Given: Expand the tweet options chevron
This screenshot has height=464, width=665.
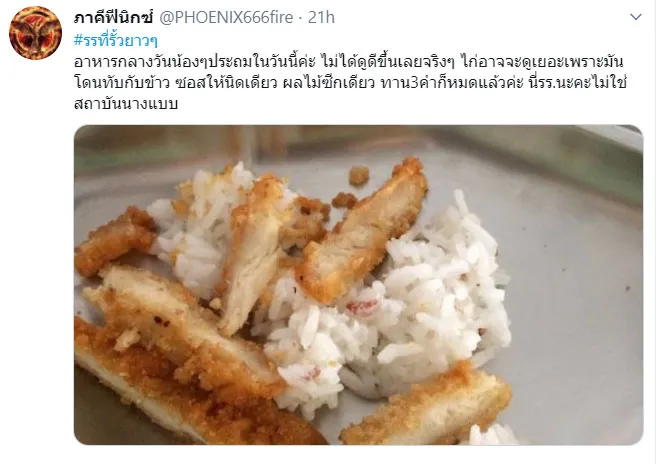Looking at the screenshot, I should (635, 17).
